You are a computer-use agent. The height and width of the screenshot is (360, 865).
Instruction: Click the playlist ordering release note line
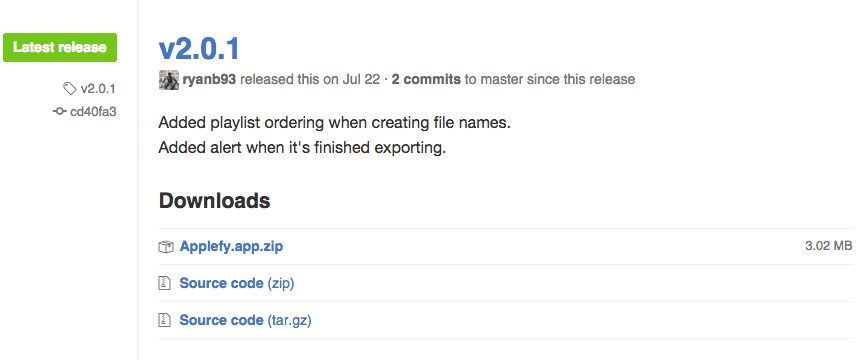point(335,123)
